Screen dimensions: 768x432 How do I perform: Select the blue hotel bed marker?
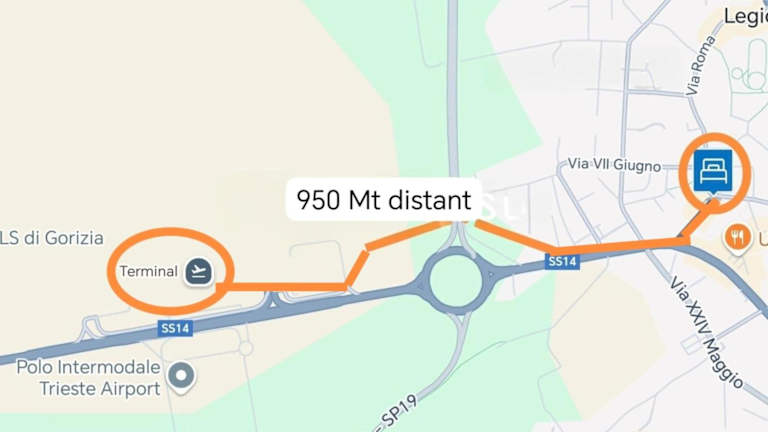[x=713, y=172]
